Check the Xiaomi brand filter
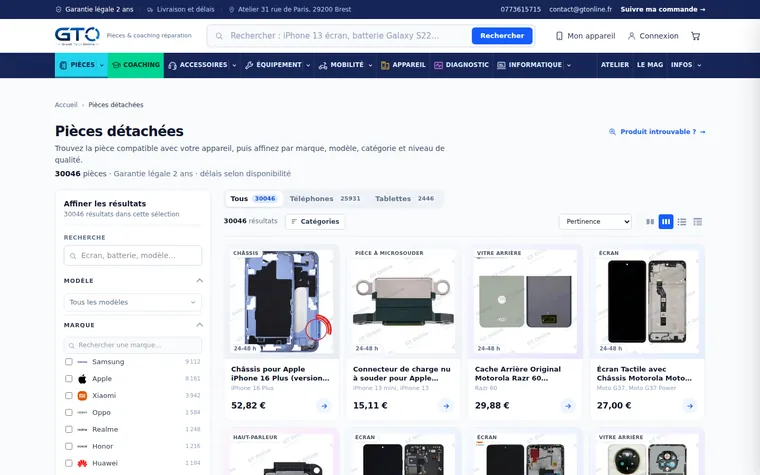Viewport: 760px width, 475px height. pyautogui.click(x=69, y=396)
